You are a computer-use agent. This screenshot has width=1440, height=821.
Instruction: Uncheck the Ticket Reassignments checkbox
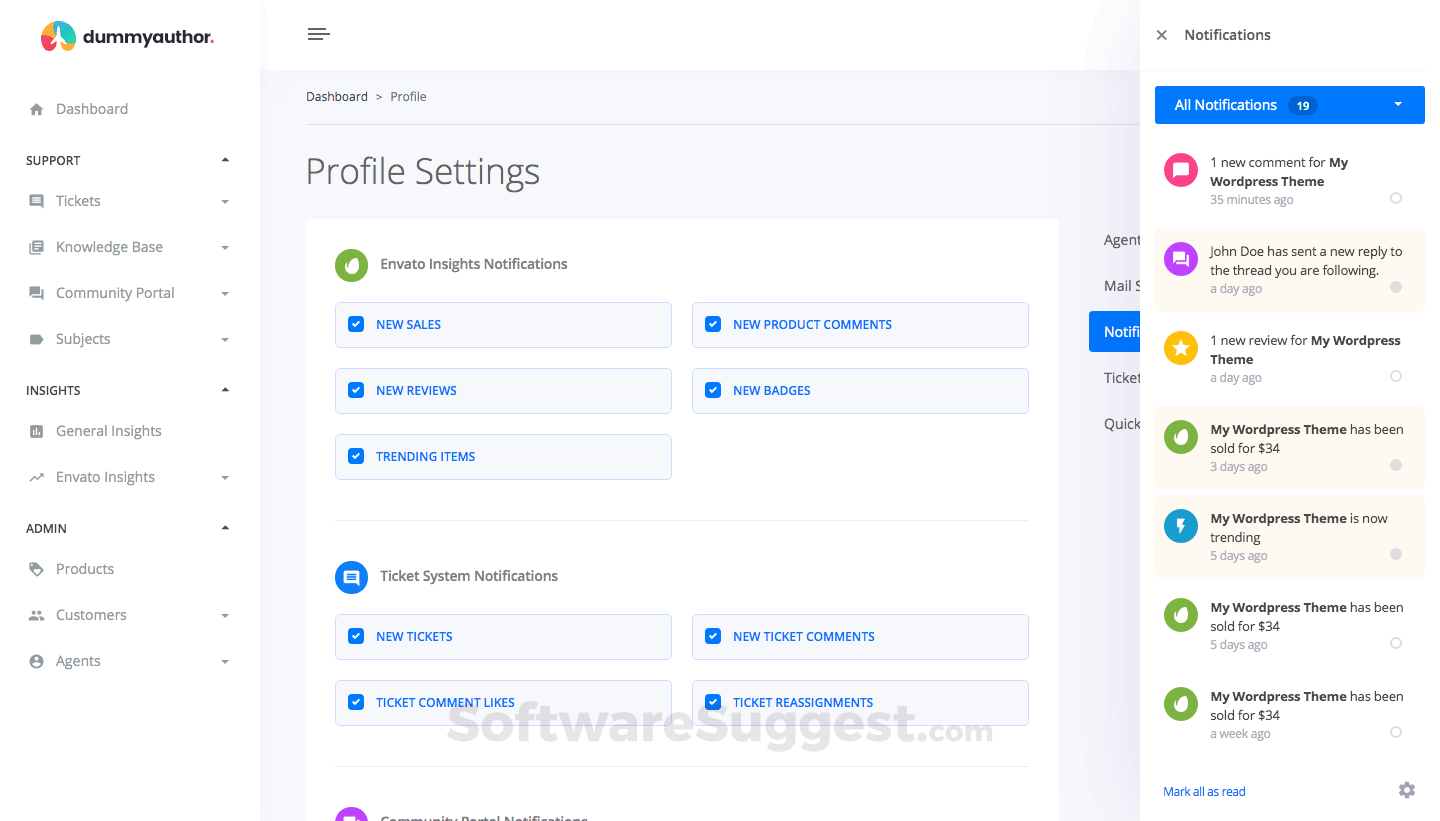(x=713, y=702)
